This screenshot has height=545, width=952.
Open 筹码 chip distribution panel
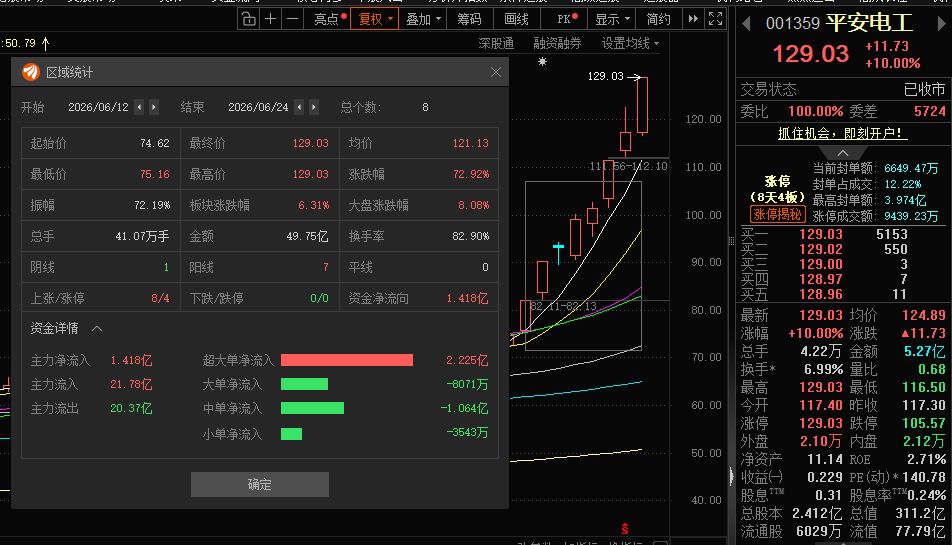(469, 19)
